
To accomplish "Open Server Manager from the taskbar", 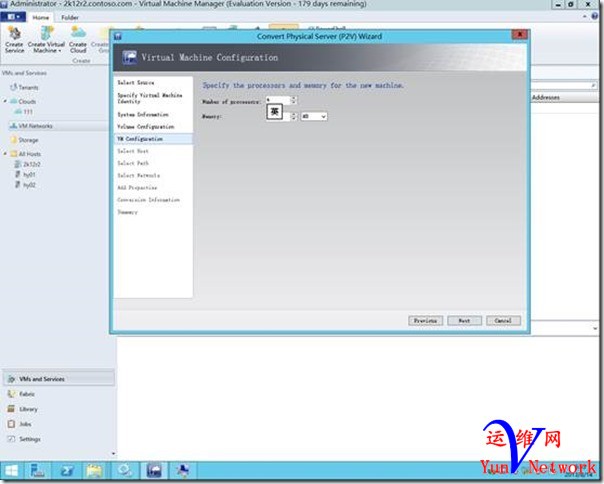I will click(38, 471).
